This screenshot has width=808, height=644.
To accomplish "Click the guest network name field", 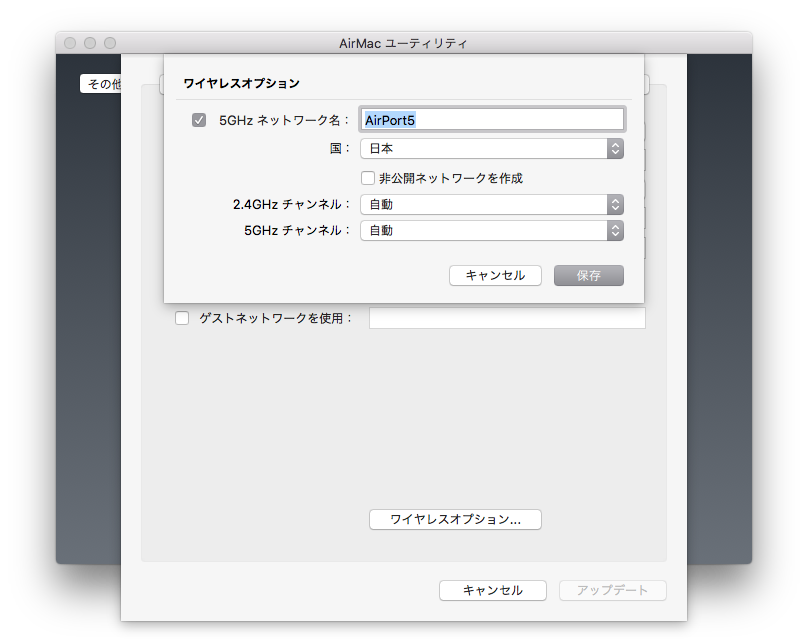I will 508,318.
